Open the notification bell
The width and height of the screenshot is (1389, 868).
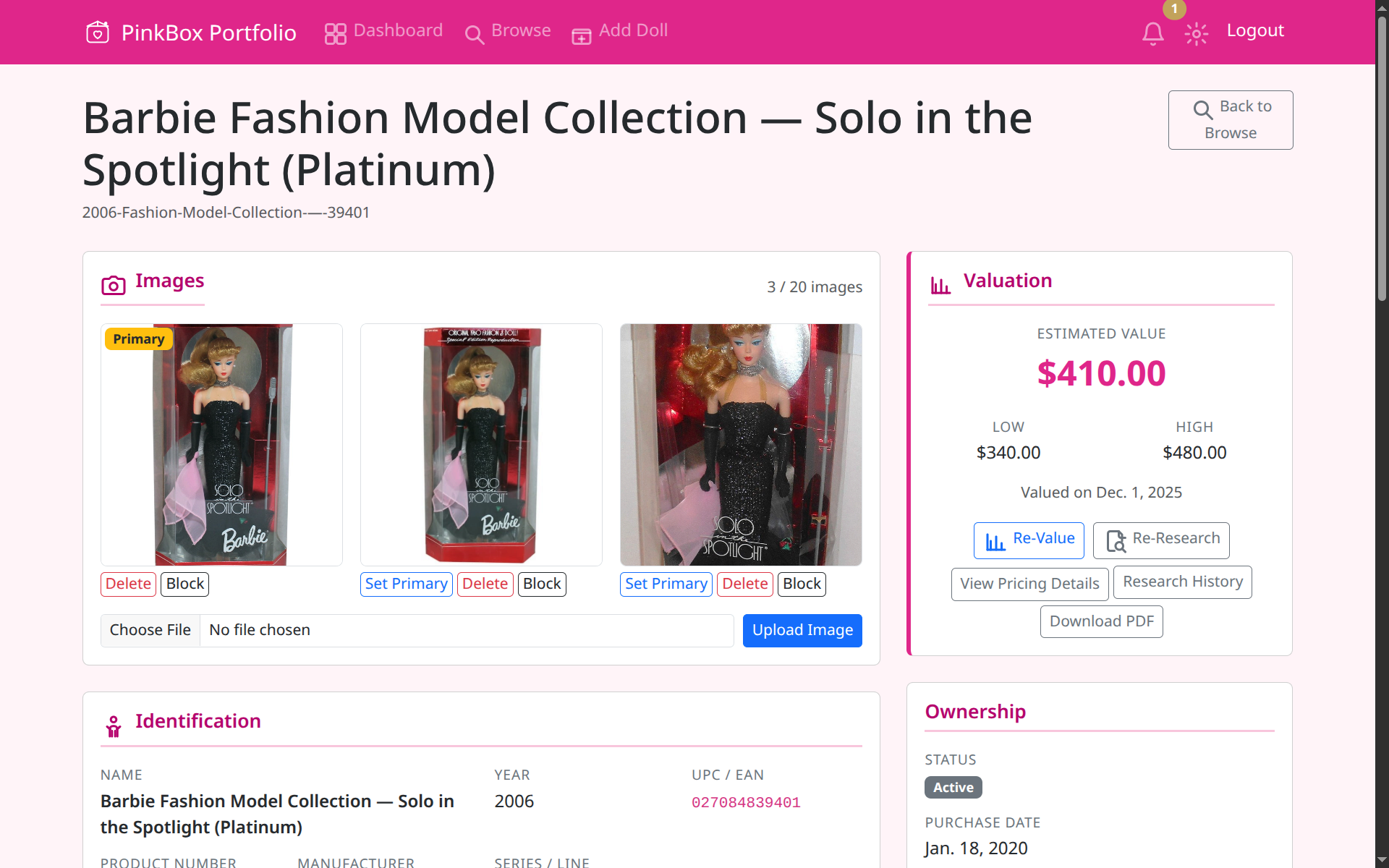click(1152, 33)
